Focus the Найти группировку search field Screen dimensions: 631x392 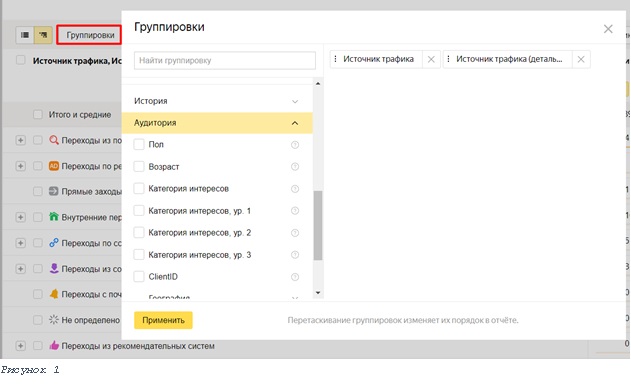pyautogui.click(x=225, y=60)
